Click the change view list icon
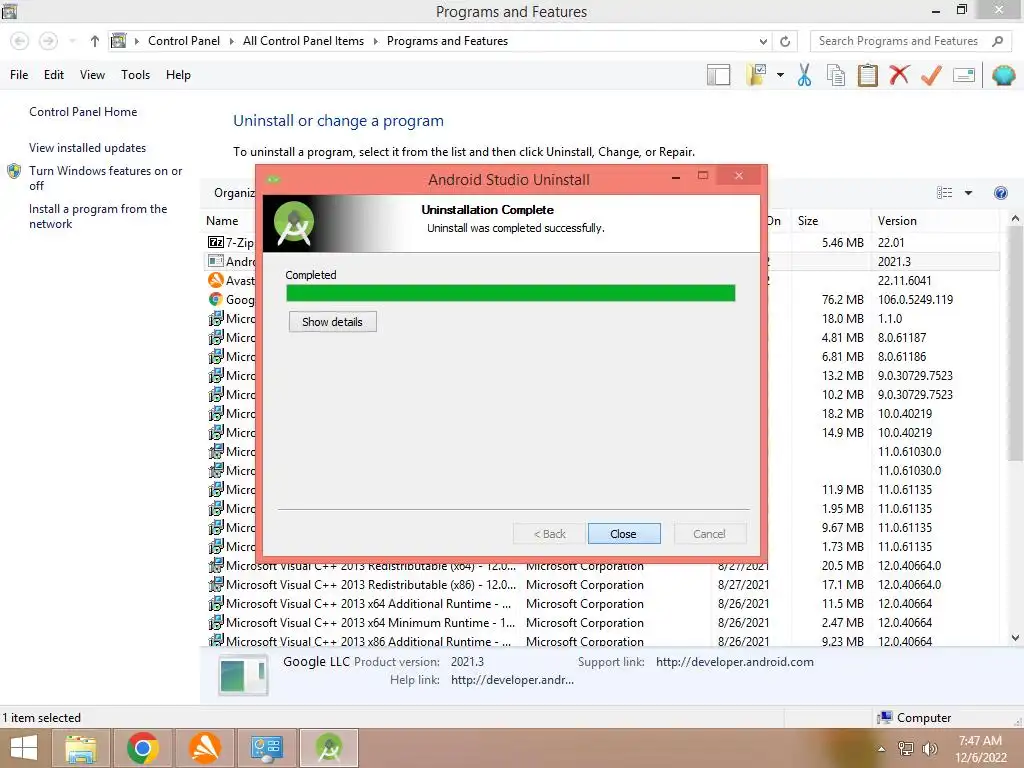 point(944,193)
